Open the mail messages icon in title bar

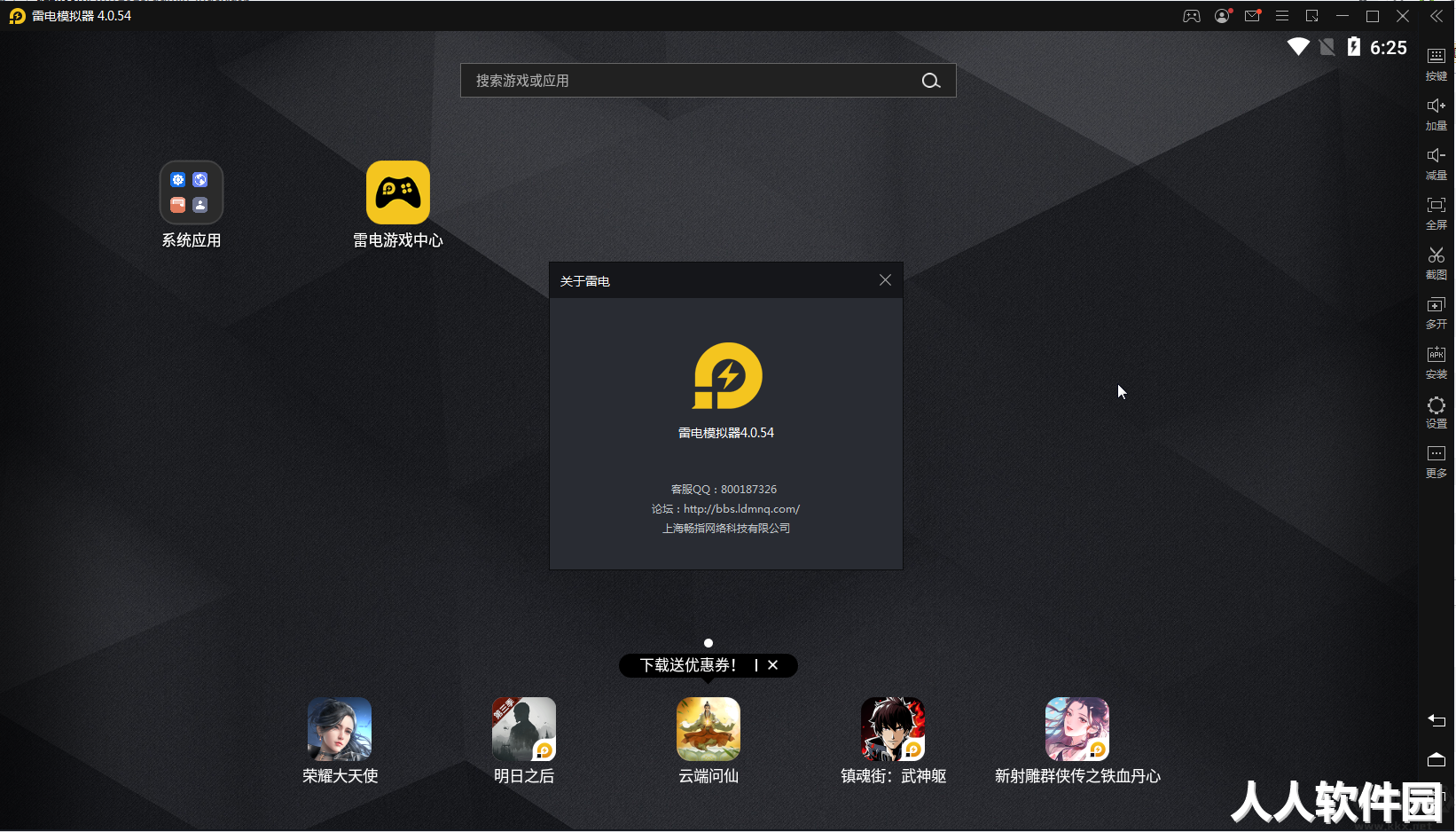[1252, 16]
